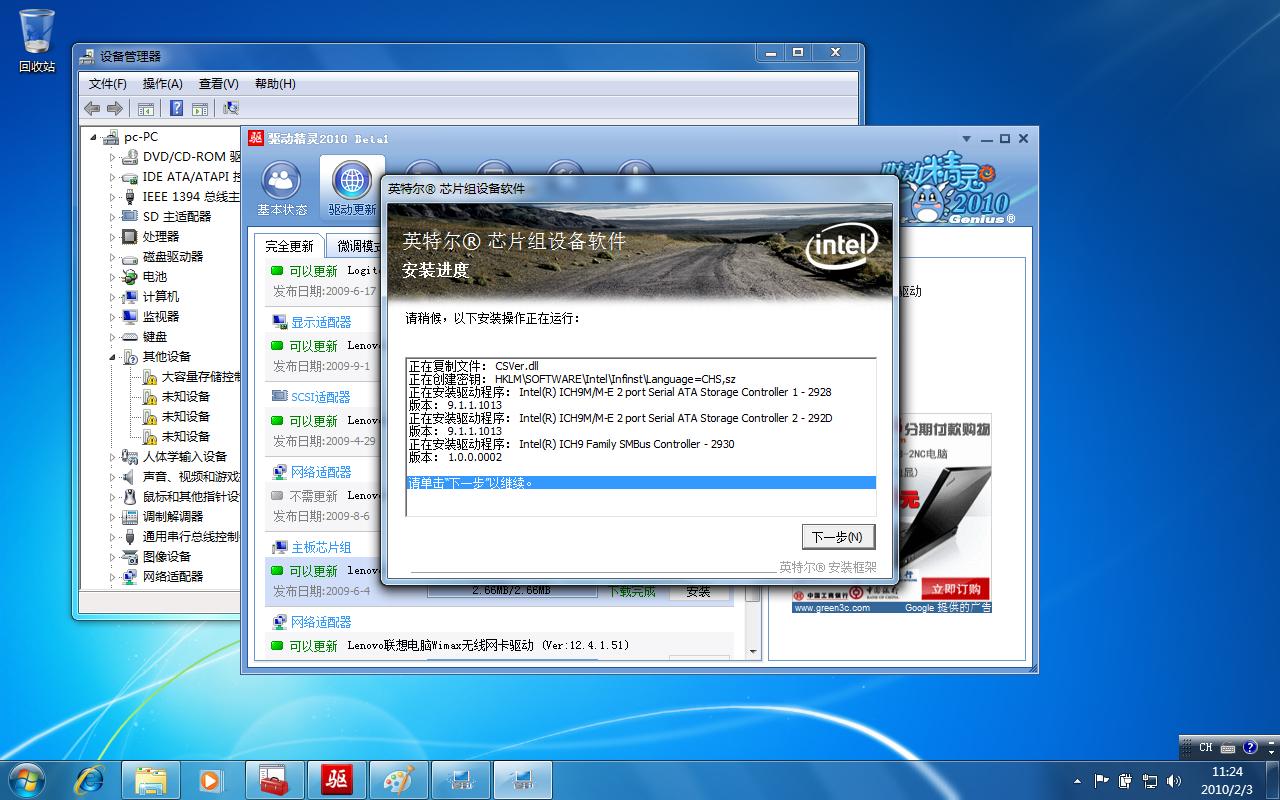
Task: Expand the IDE ATA/ATAPI controllers node
Action: point(113,177)
